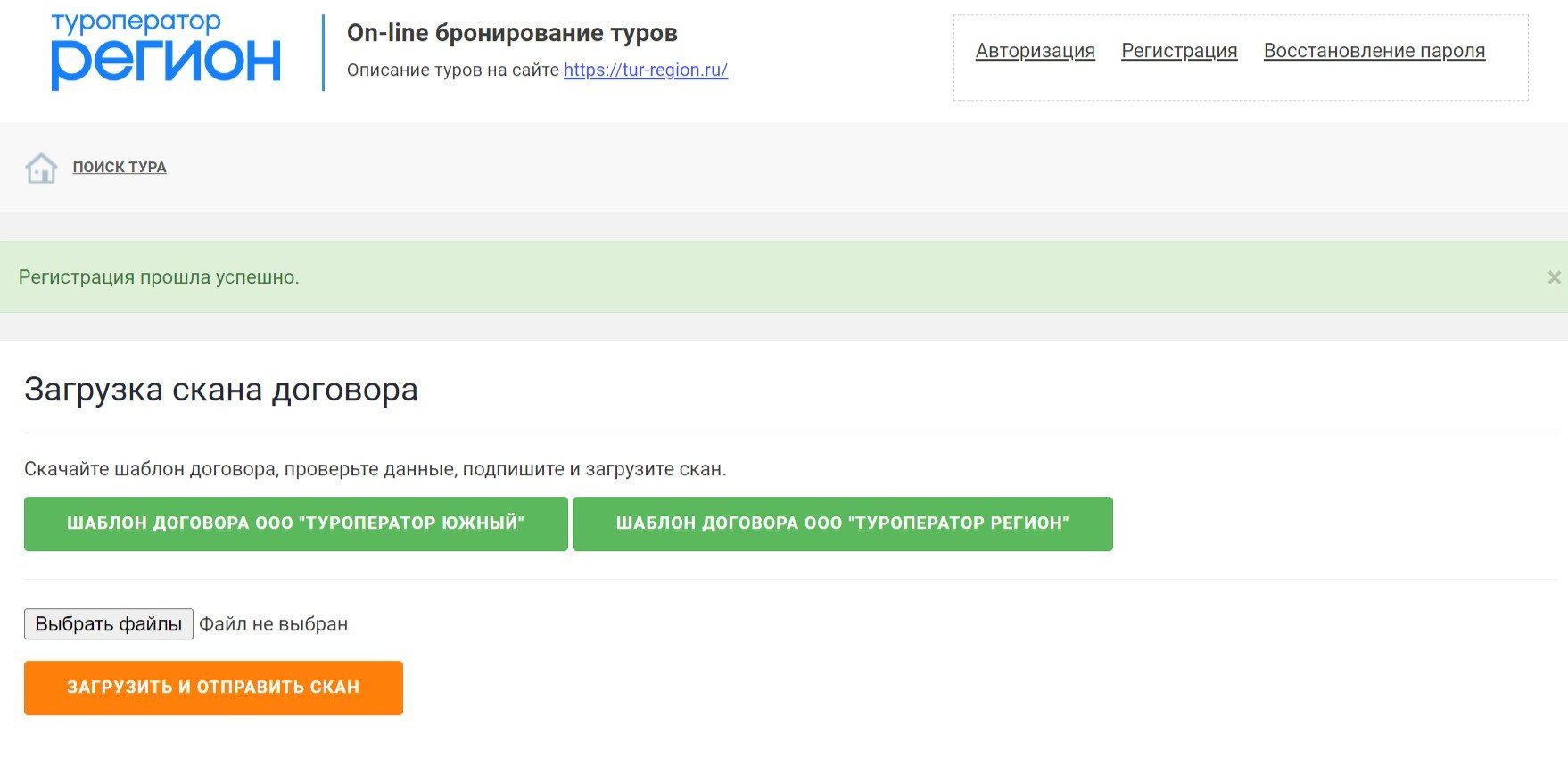Click the Регистрация прошла успешно message text

(x=159, y=277)
